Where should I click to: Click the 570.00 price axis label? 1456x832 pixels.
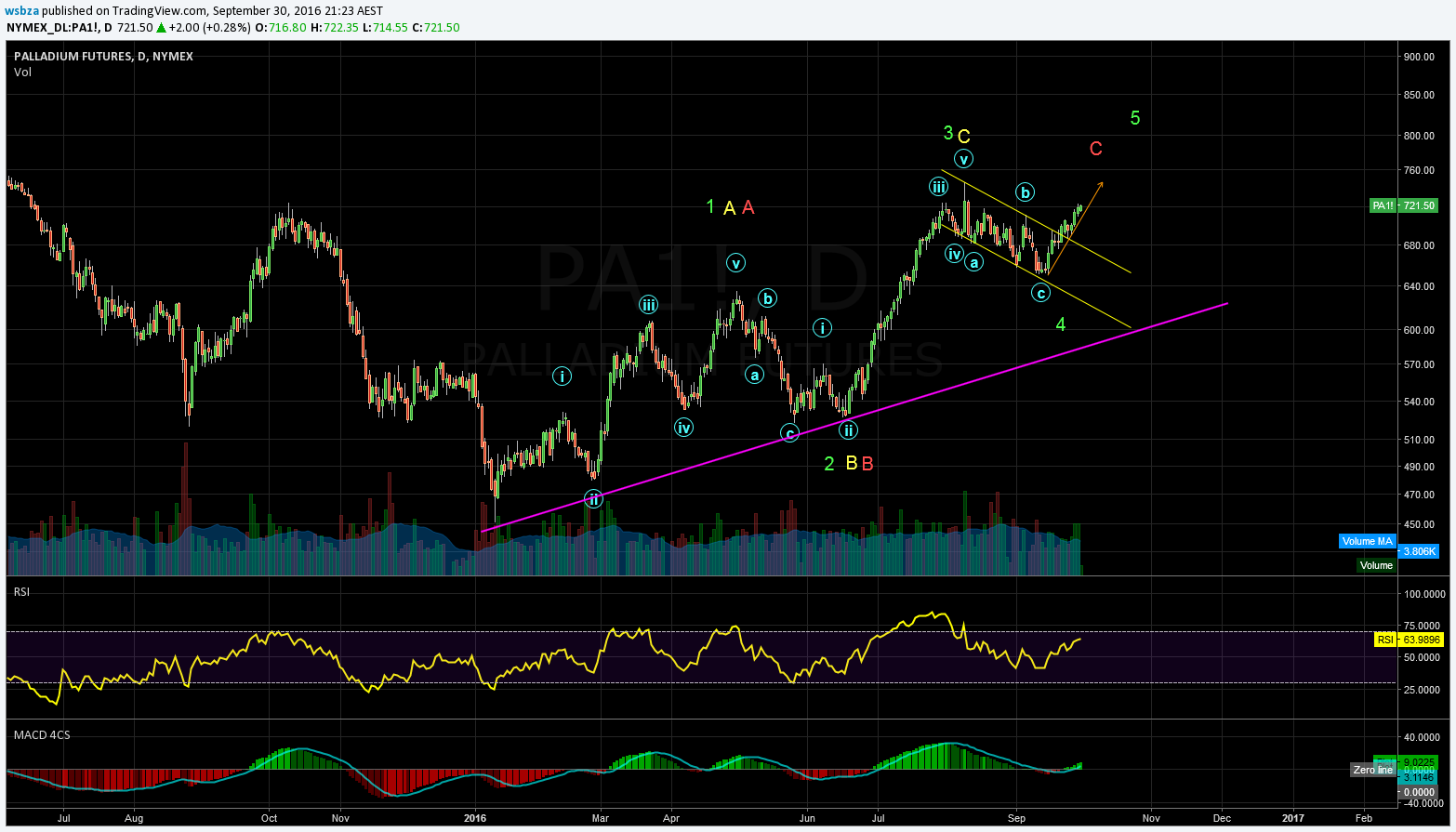point(1419,364)
